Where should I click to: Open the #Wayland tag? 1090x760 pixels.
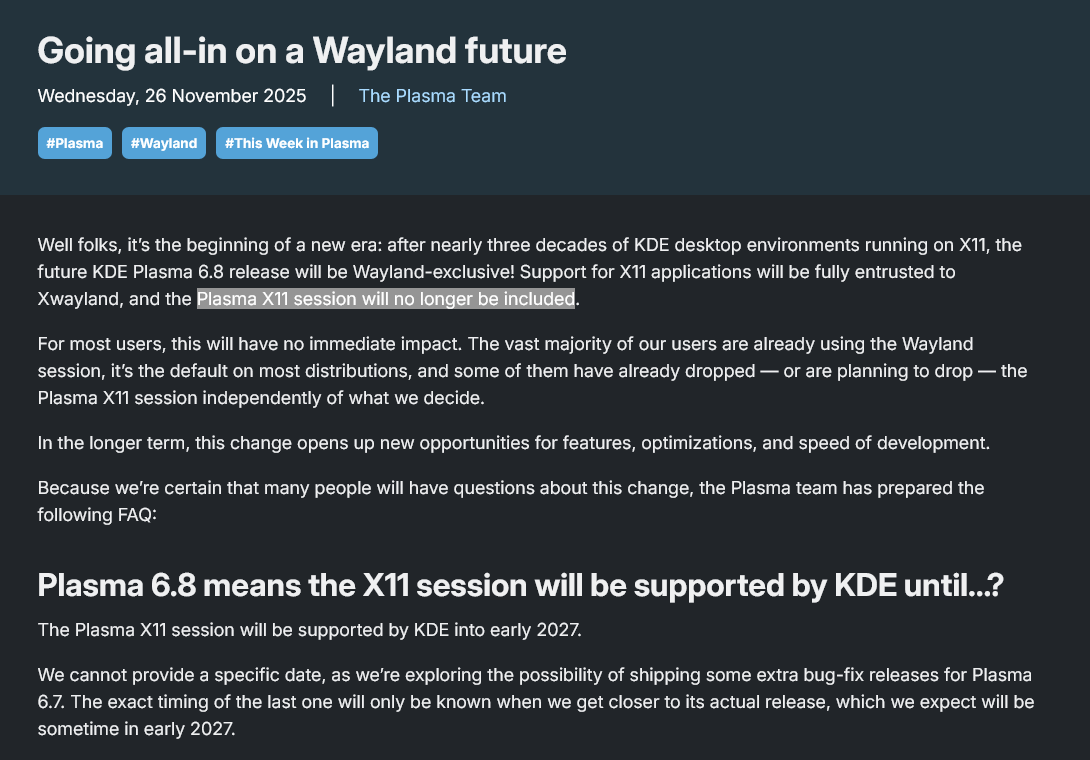click(x=164, y=143)
